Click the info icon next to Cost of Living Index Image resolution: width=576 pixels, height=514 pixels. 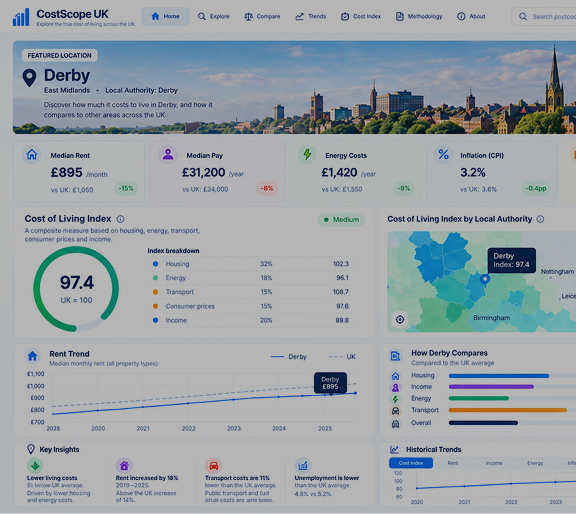pos(120,219)
